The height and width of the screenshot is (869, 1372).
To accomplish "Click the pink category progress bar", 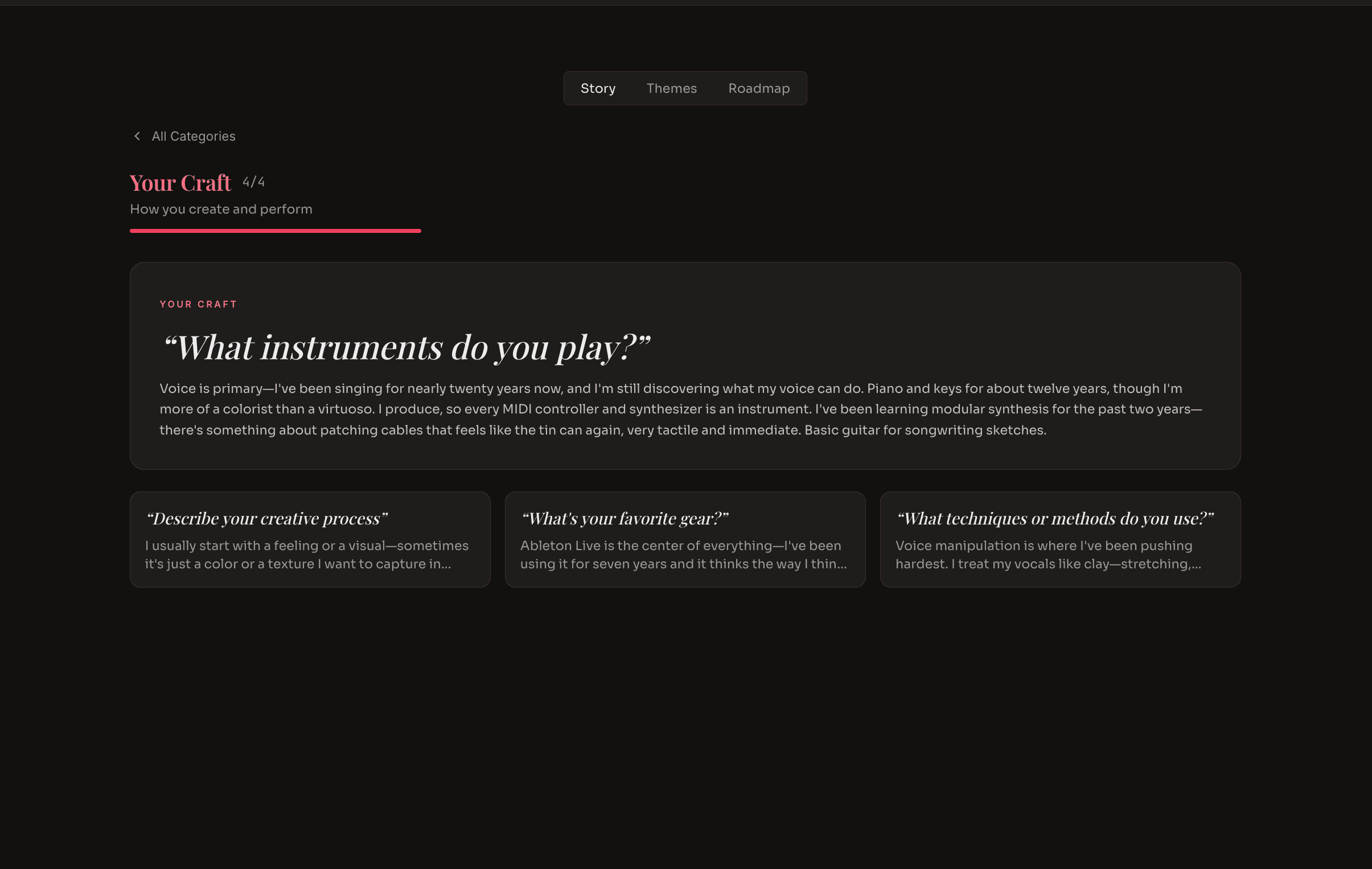I will tap(275, 231).
